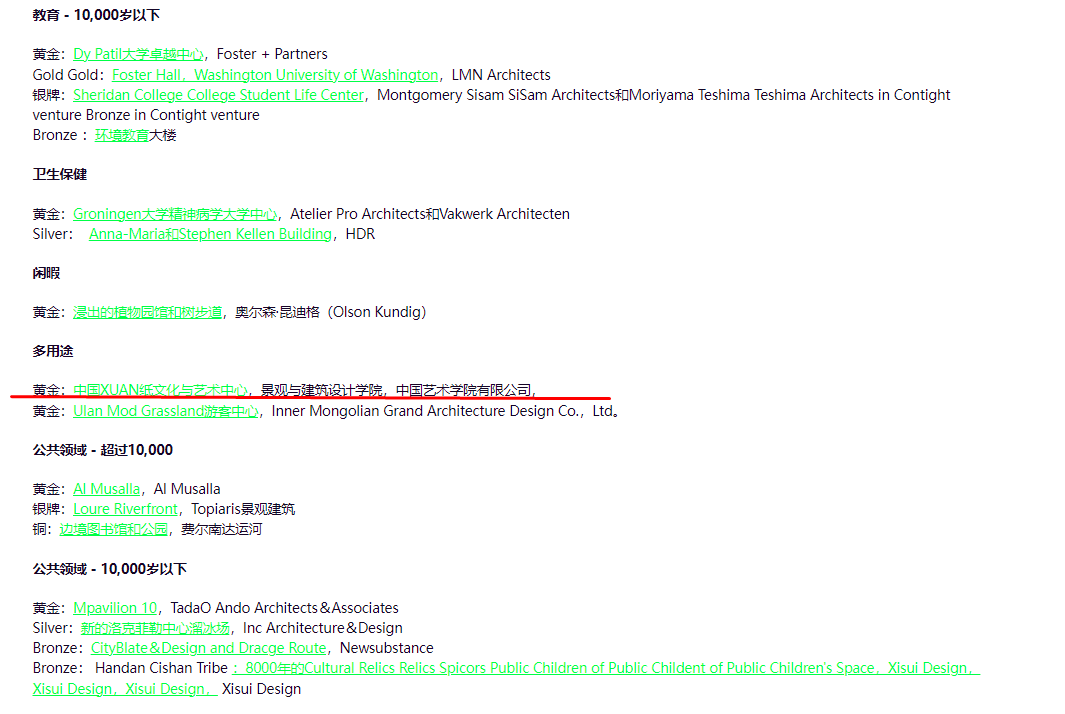Select the Inc Architecture&Design text
1065x714 pixels.
pyautogui.click(x=323, y=628)
